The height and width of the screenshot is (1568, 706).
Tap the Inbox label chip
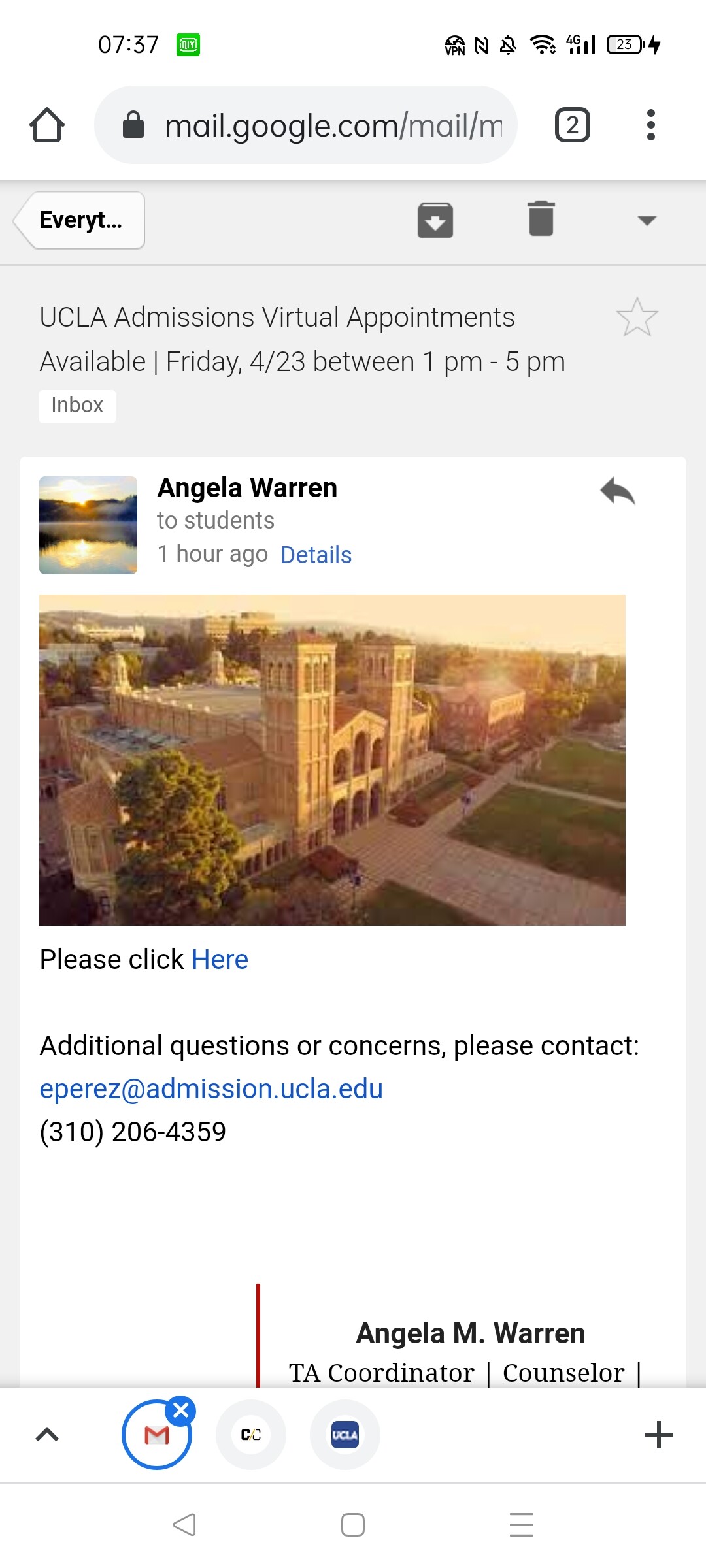(x=77, y=406)
